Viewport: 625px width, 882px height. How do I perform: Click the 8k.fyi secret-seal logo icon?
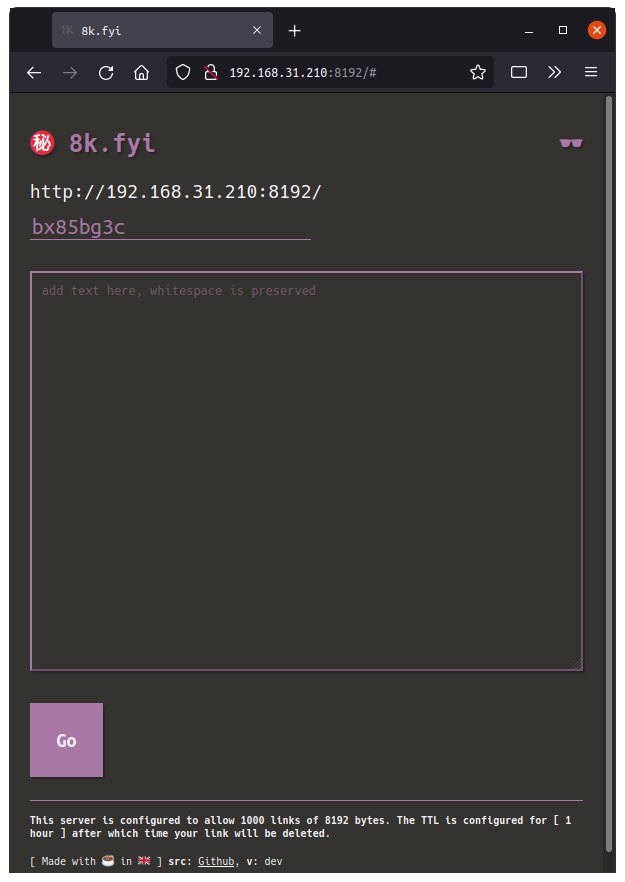42,142
